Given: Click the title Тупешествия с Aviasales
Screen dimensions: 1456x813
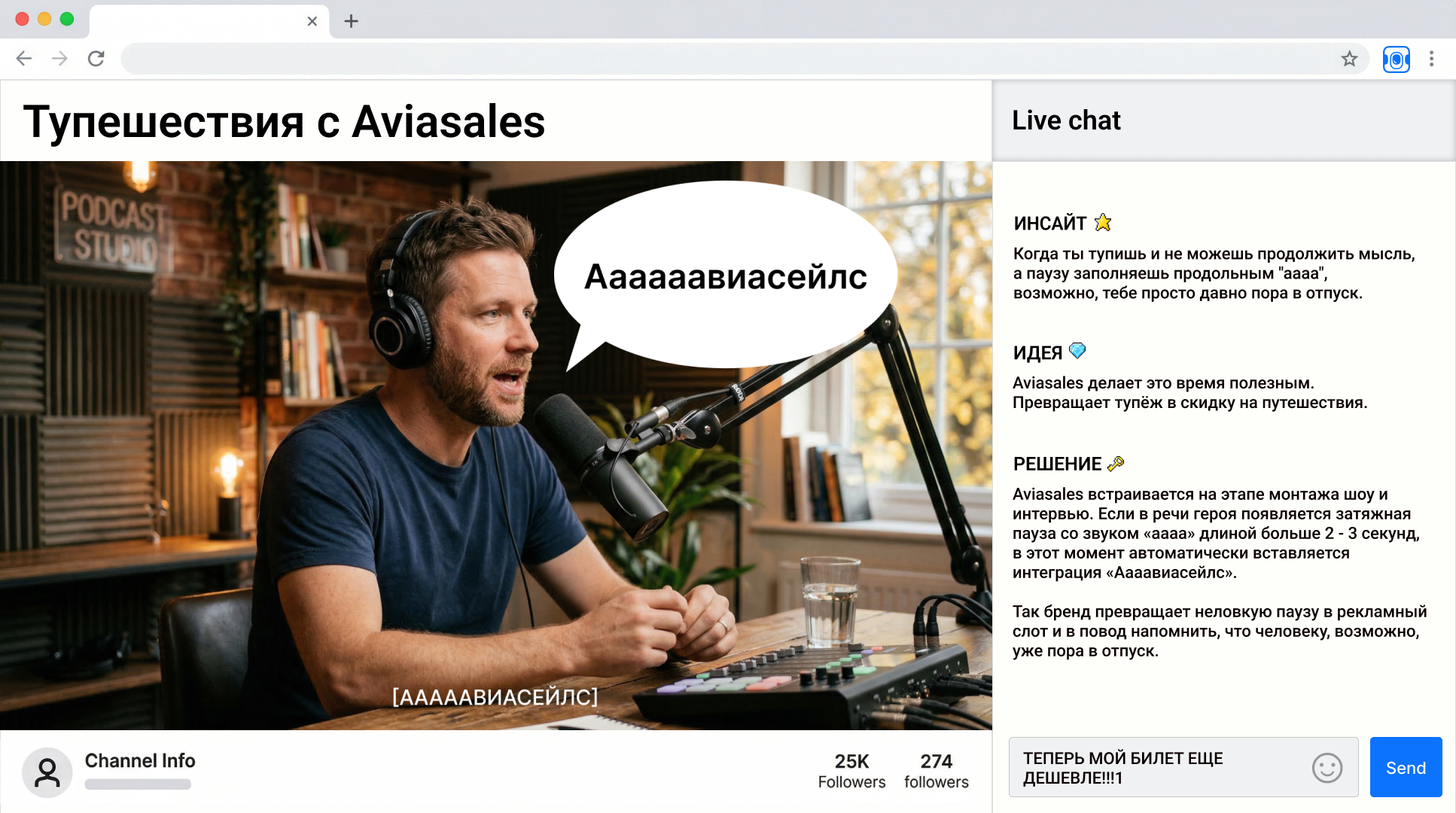Looking at the screenshot, I should [284, 122].
